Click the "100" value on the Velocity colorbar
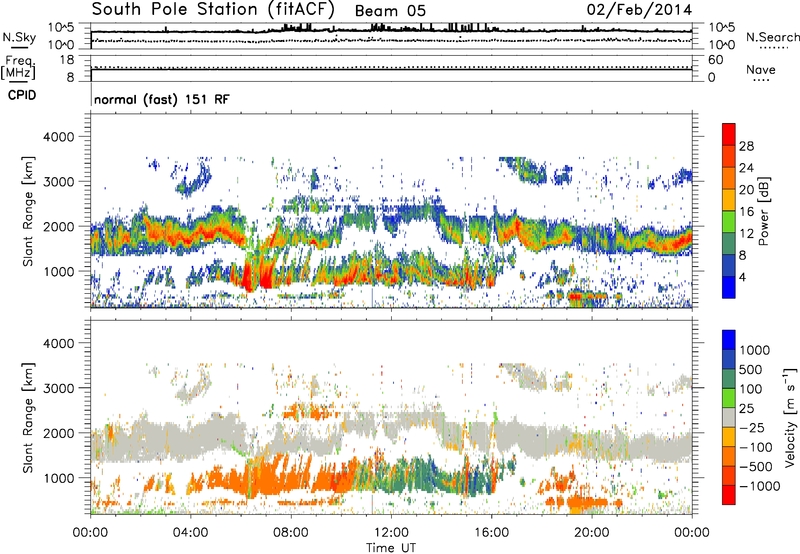 click(x=751, y=389)
